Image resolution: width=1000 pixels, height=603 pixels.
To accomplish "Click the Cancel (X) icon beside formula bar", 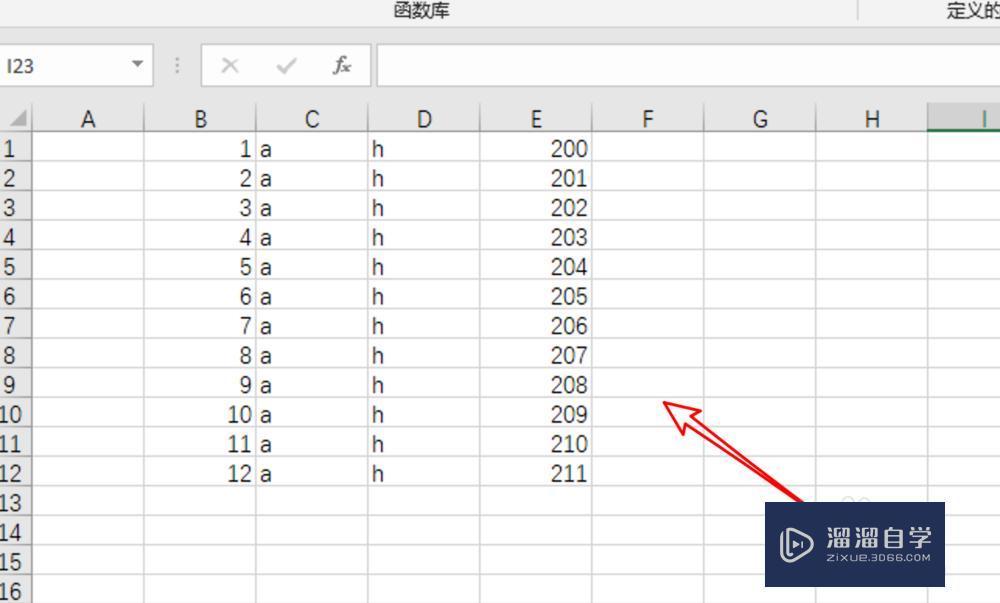I will coord(230,66).
